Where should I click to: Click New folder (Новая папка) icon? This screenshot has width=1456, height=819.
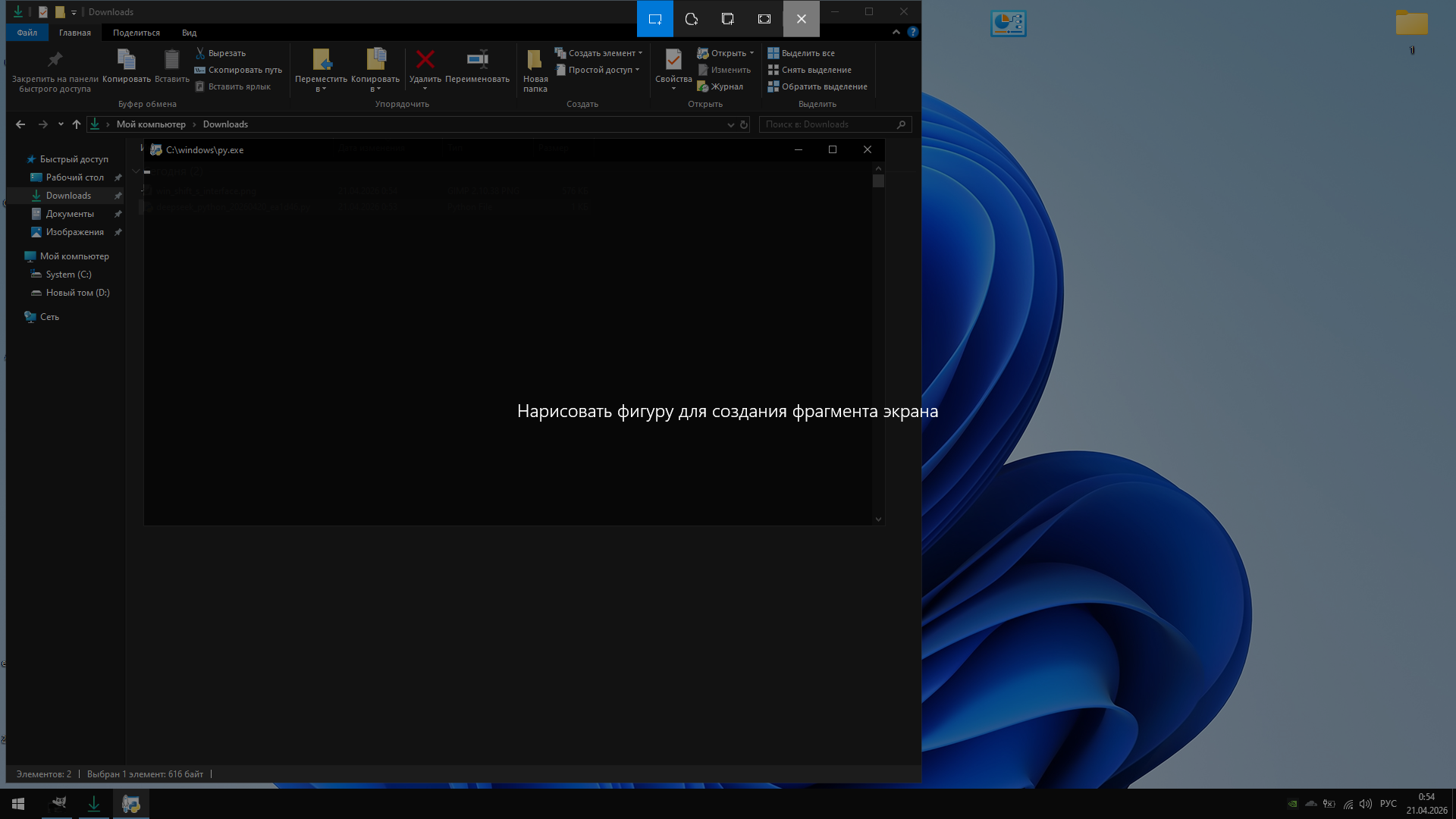pos(535,61)
